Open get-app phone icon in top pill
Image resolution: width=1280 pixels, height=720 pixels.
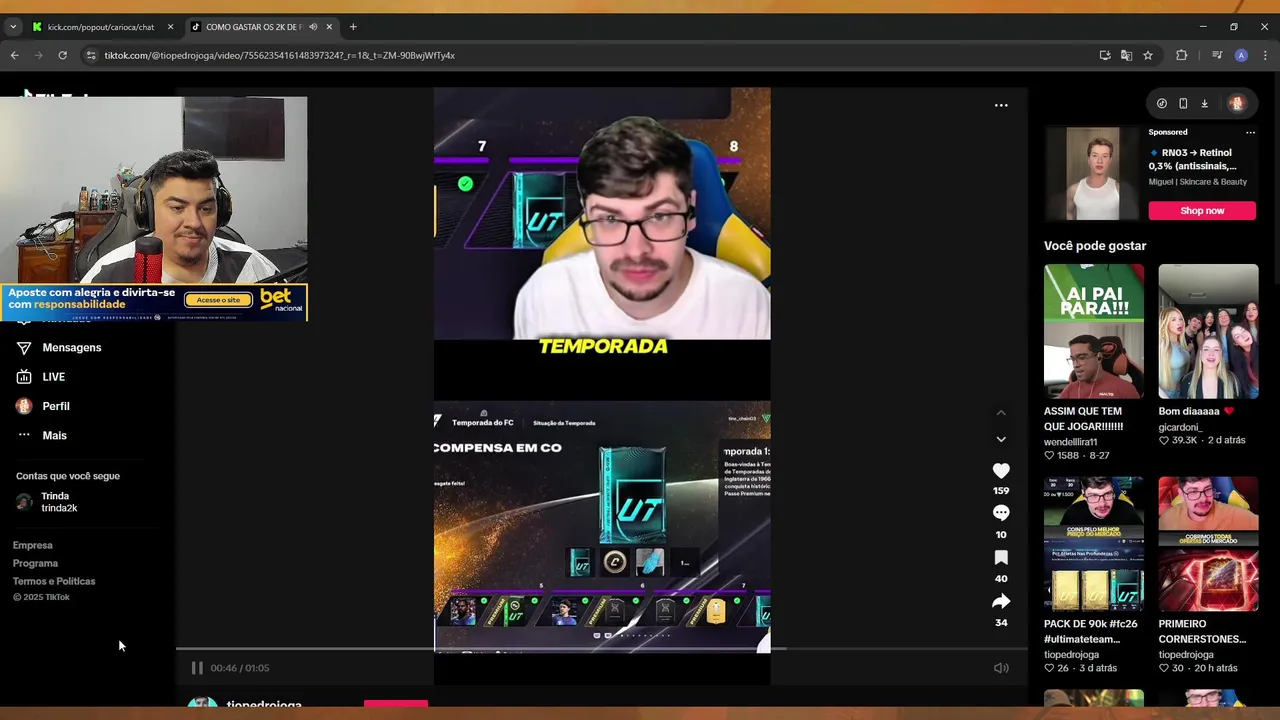[1183, 103]
